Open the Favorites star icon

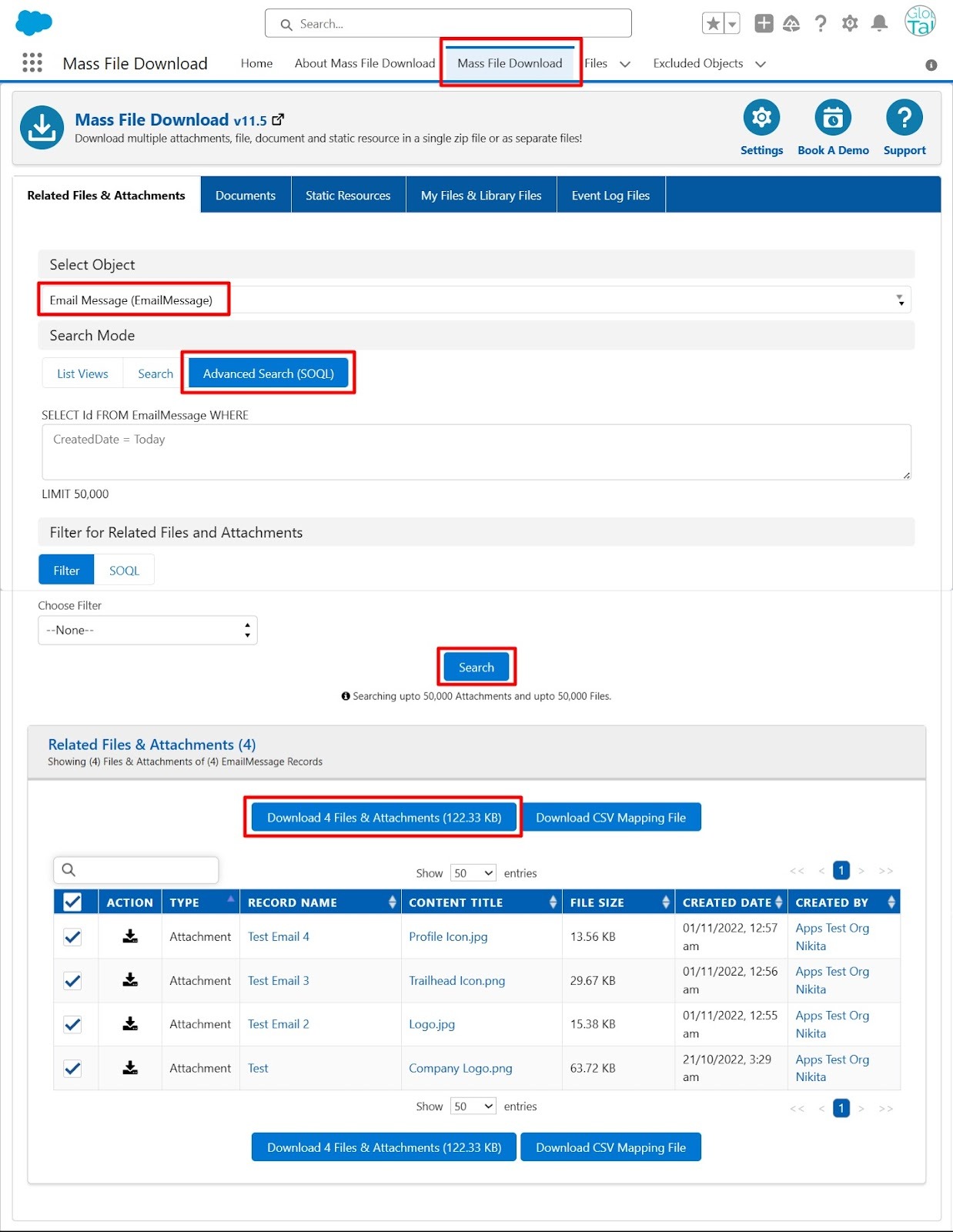click(714, 24)
